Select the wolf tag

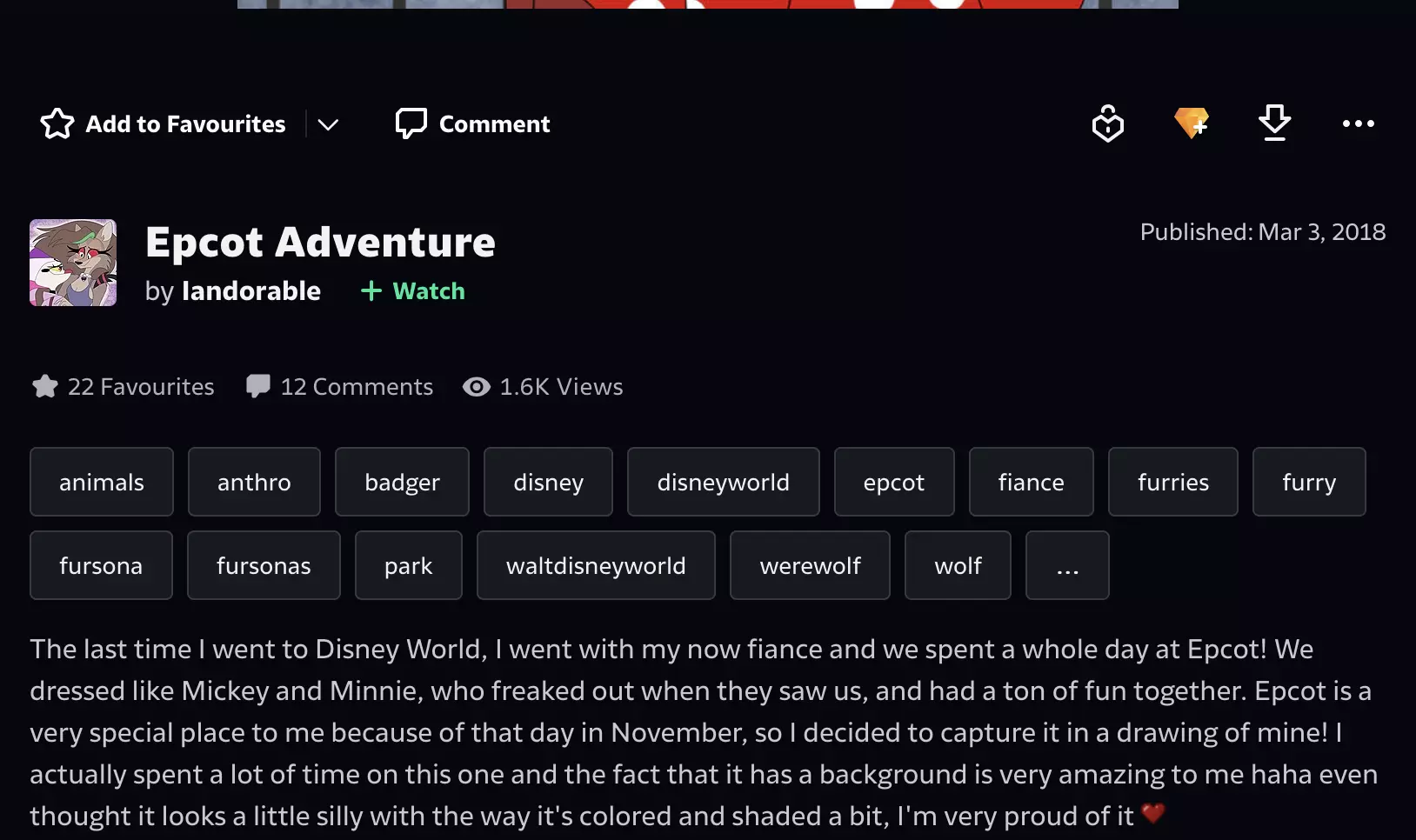pyautogui.click(x=958, y=565)
